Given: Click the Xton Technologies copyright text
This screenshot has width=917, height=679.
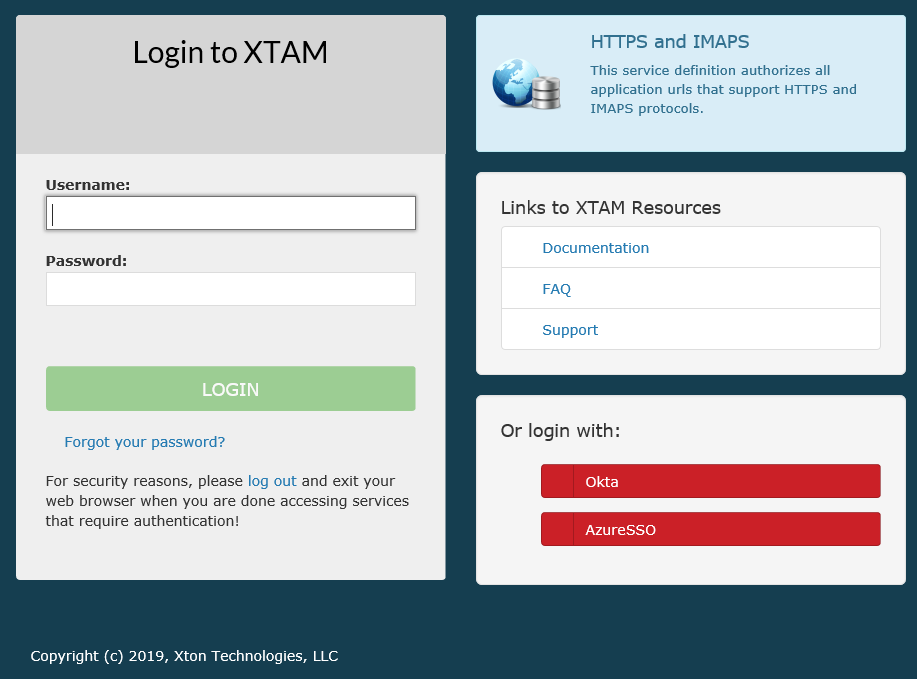Looking at the screenshot, I should 184,656.
